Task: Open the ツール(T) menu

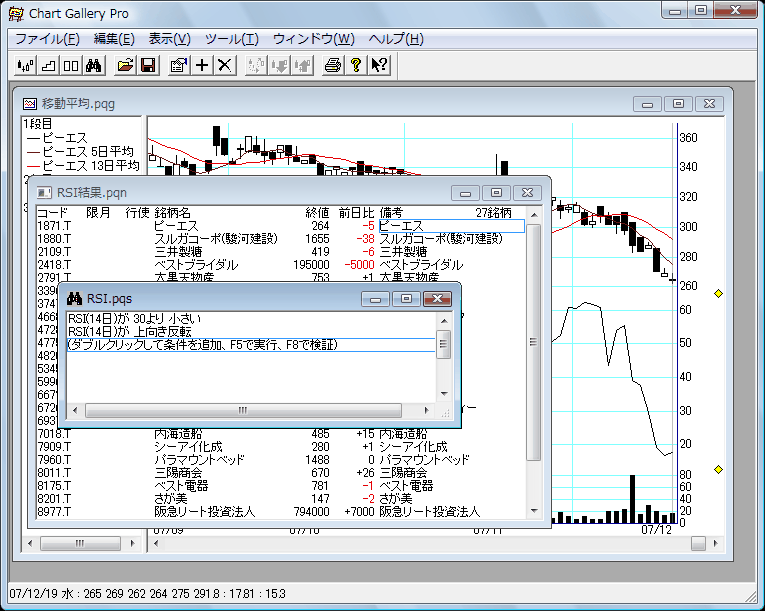Action: [x=231, y=39]
